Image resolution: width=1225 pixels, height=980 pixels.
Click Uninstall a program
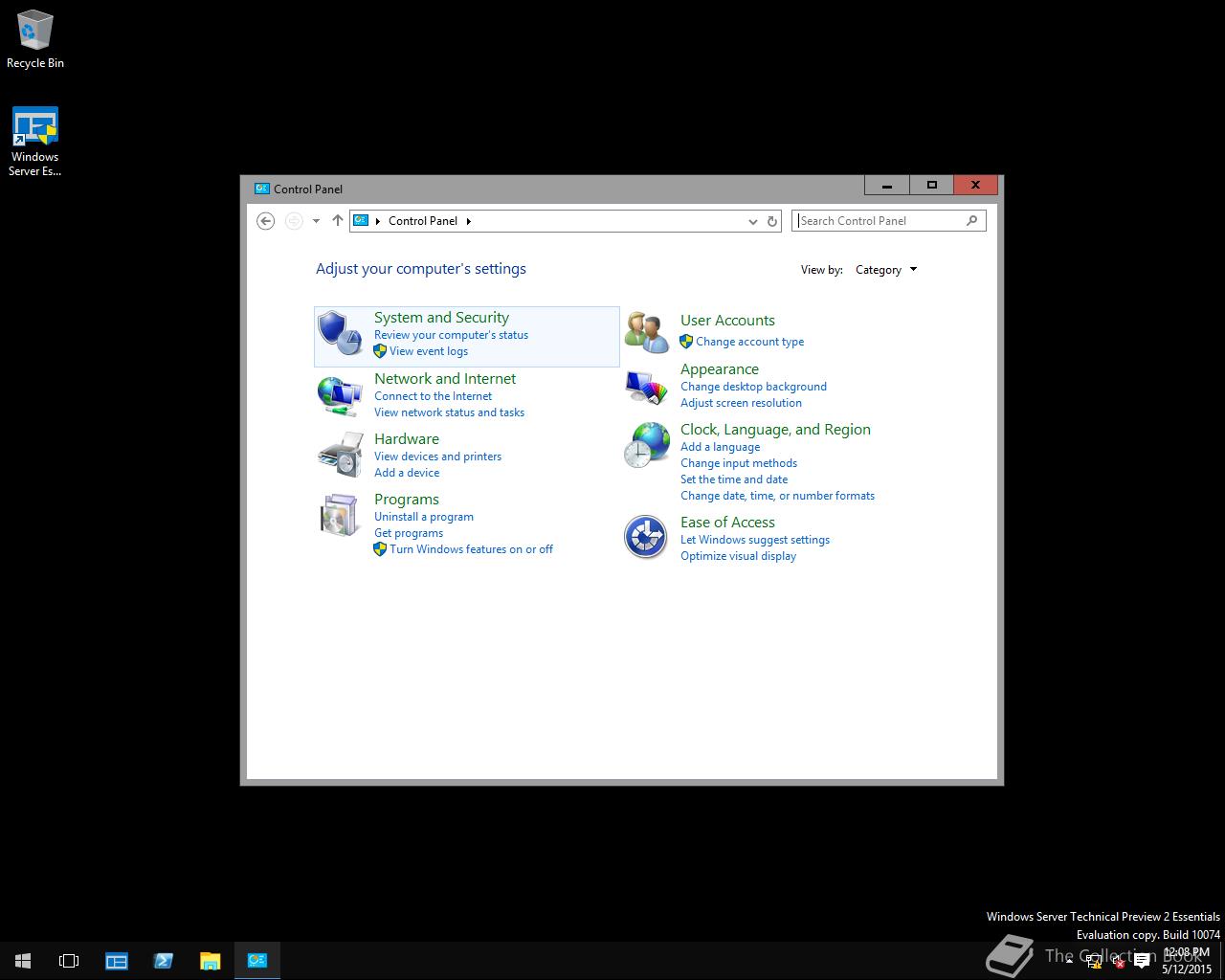click(x=424, y=517)
